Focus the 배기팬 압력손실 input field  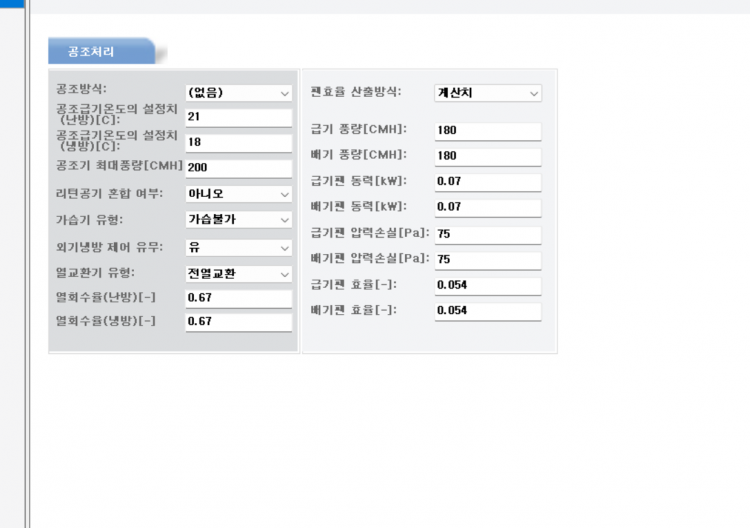[487, 259]
